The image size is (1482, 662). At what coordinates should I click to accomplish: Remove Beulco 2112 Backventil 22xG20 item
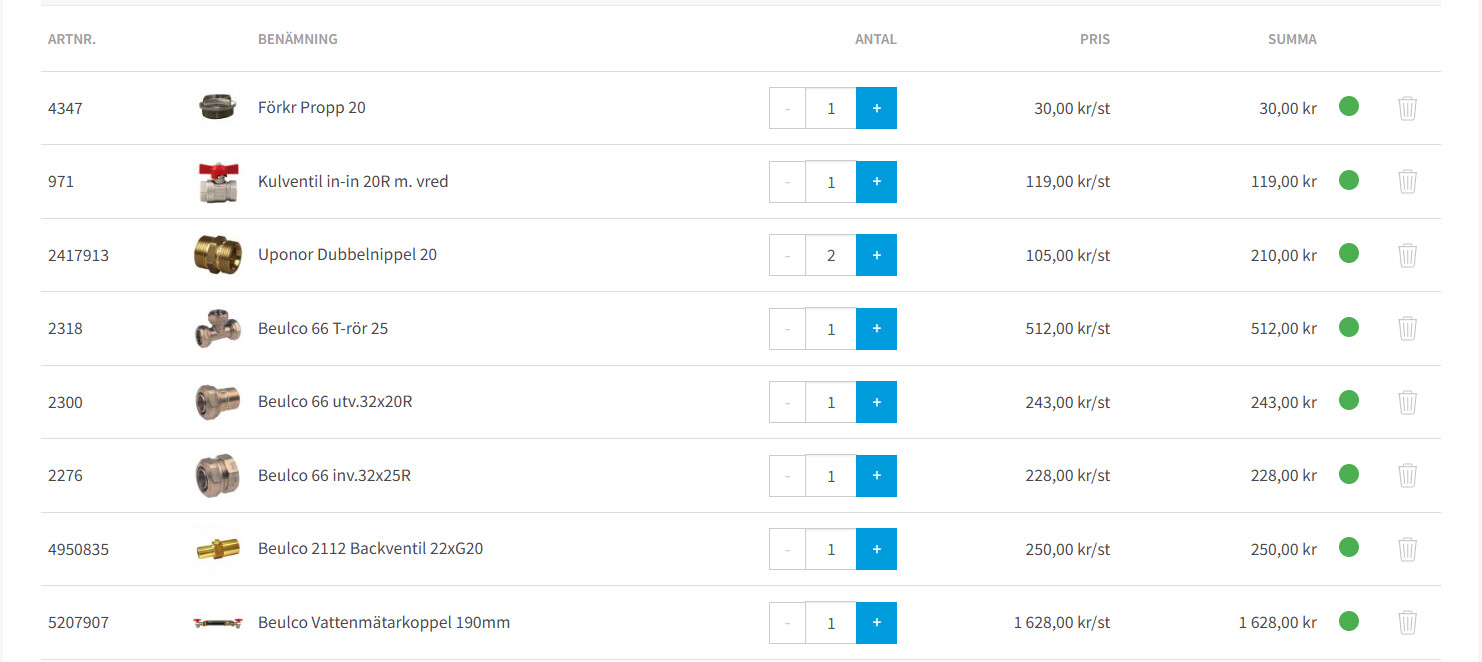click(x=1407, y=549)
